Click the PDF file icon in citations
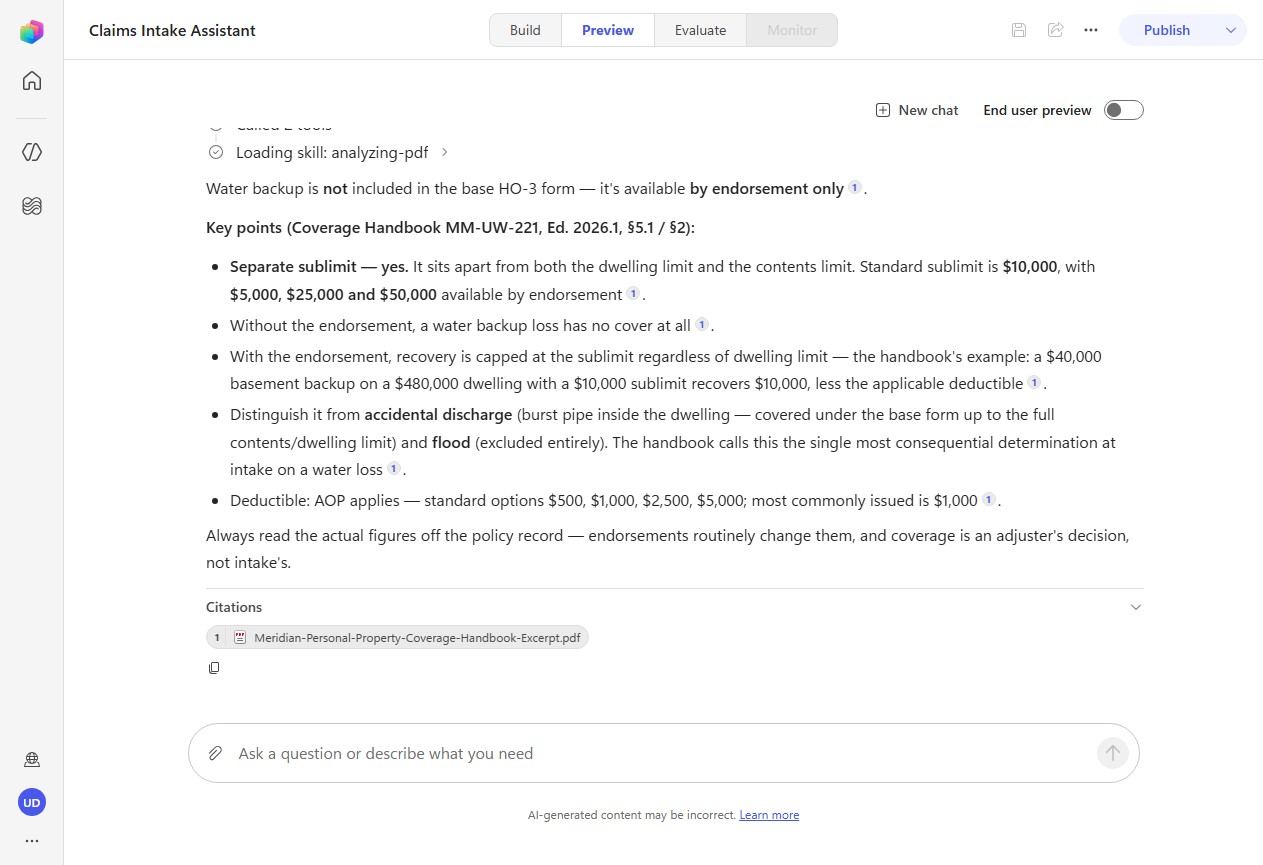This screenshot has height=865, width=1263. pos(240,637)
